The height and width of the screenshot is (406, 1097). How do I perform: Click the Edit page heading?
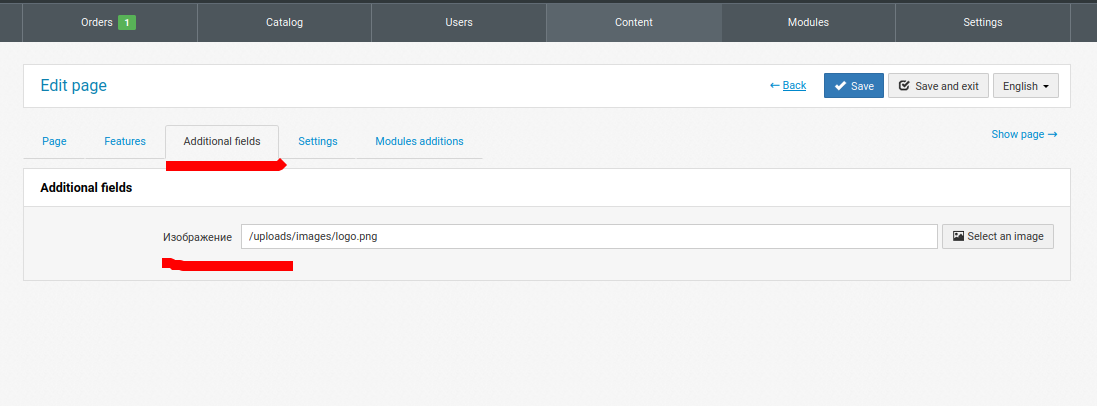tap(73, 85)
